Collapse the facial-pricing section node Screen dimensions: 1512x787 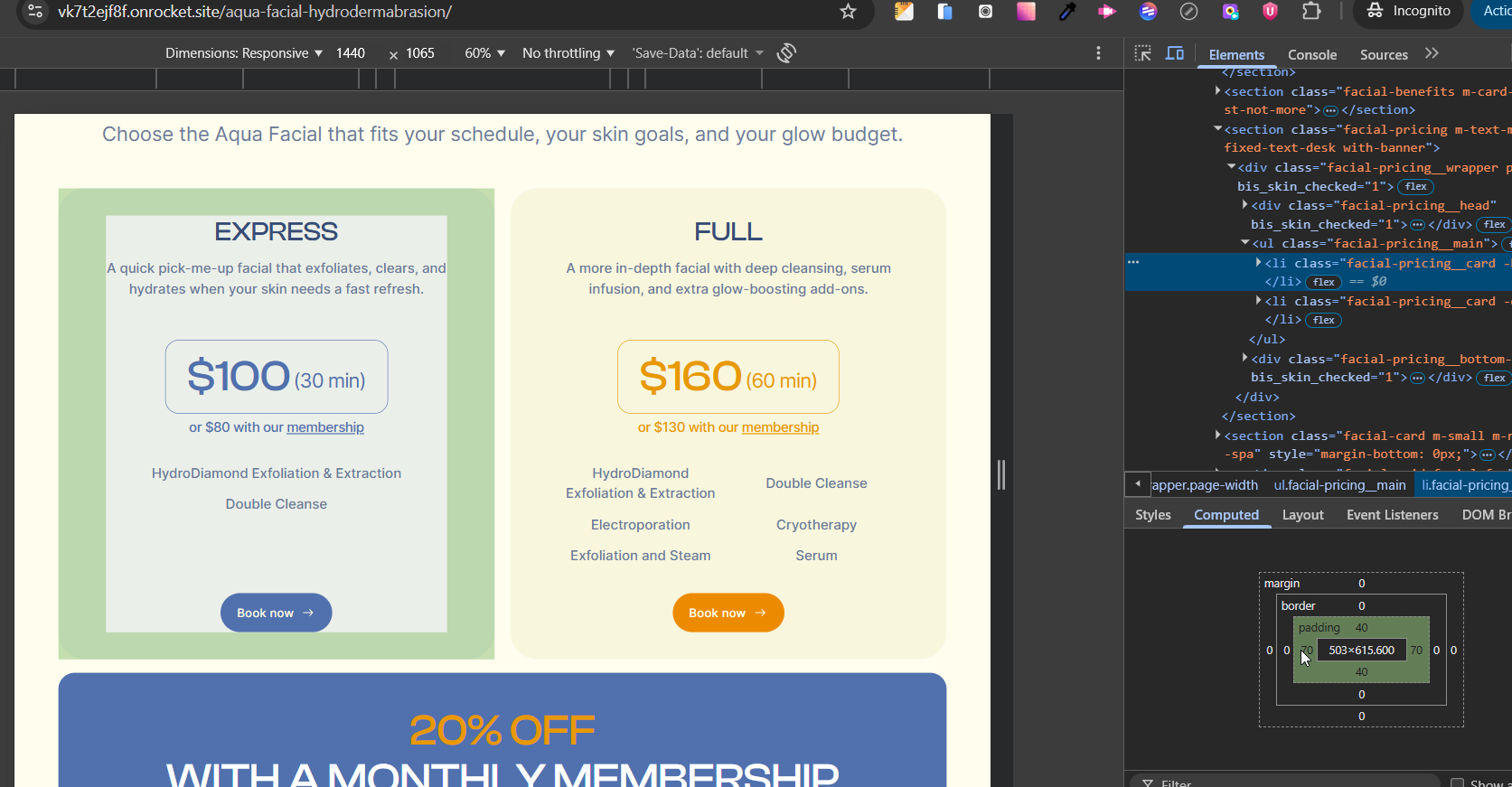coord(1218,129)
